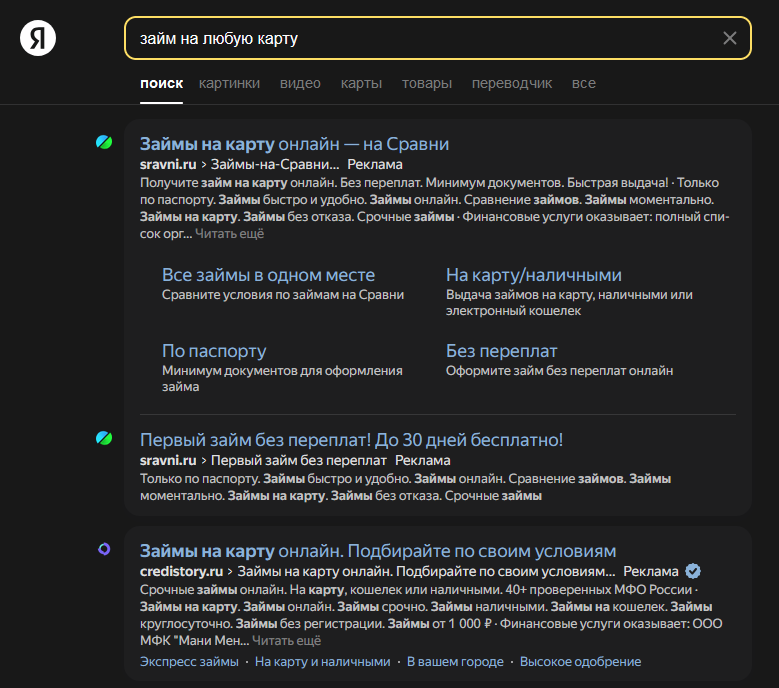This screenshot has height=688, width=779.
Task: Click Sravni favicon beside 'Первый займ без переплат'
Action: [x=104, y=438]
